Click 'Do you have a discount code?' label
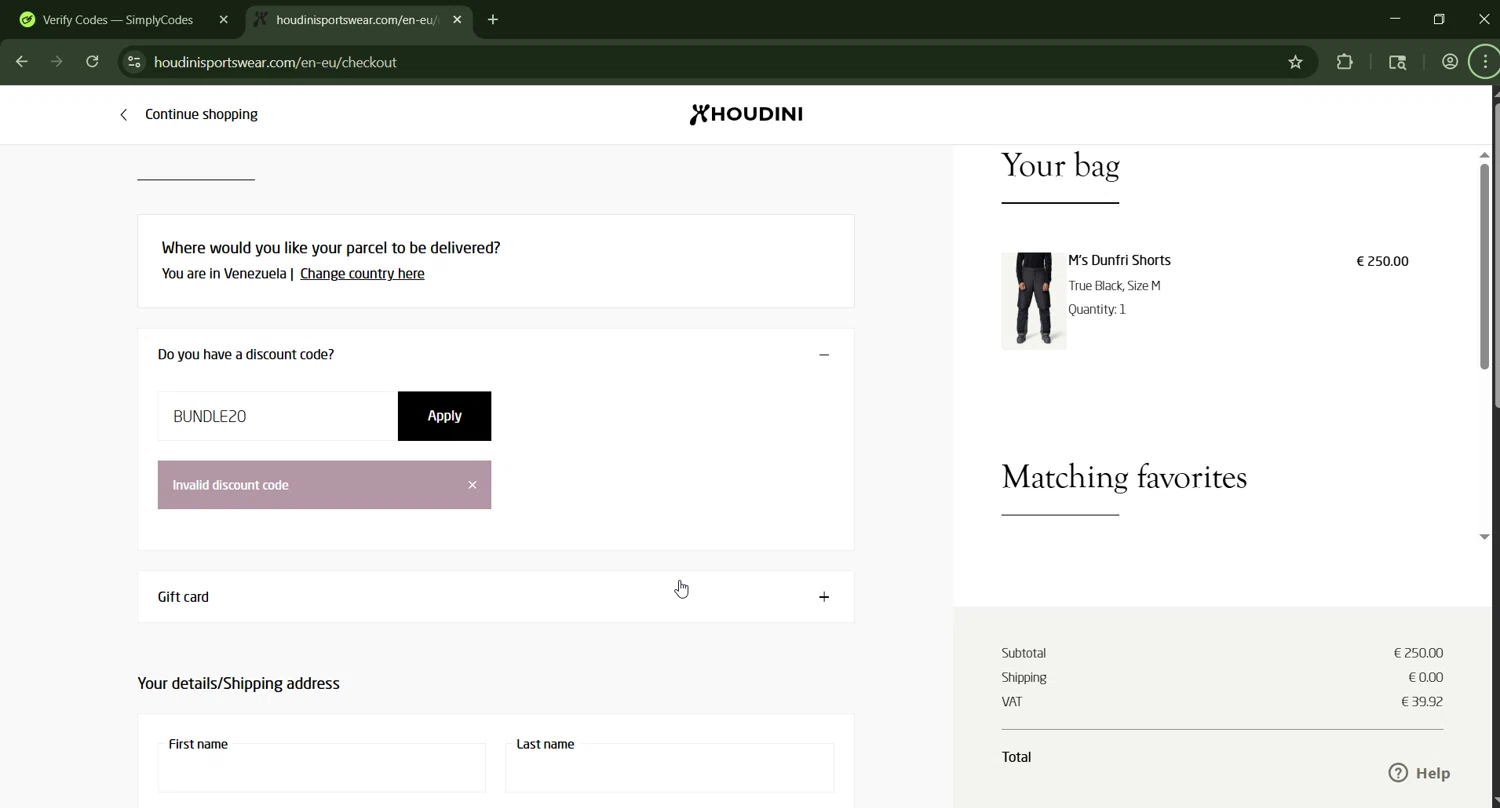The image size is (1500, 808). 246,355
